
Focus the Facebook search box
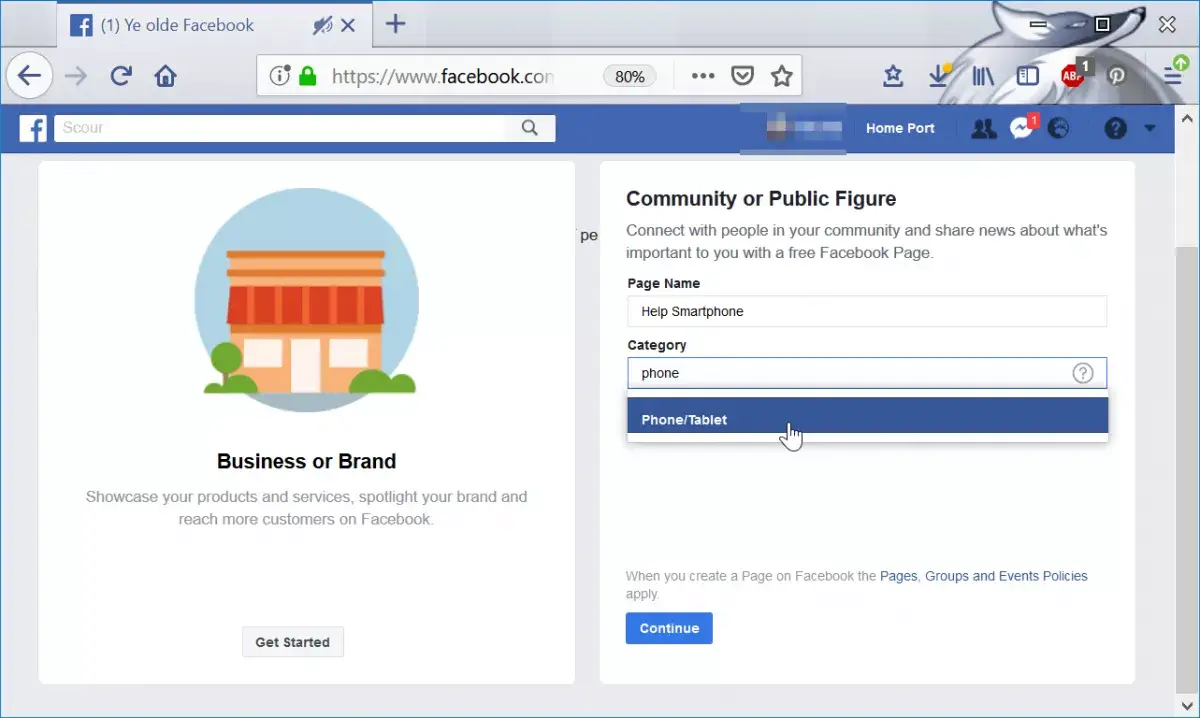(x=280, y=128)
